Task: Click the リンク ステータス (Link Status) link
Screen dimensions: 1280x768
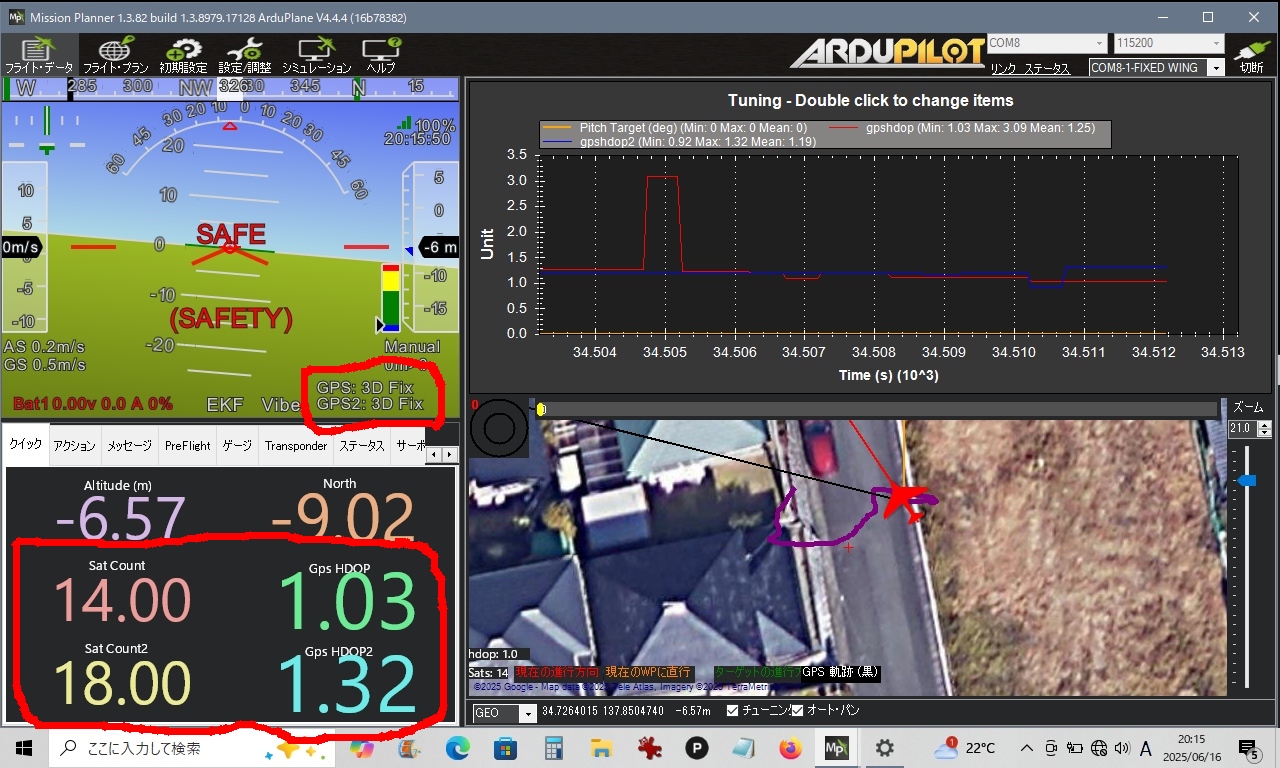Action: (1030, 68)
